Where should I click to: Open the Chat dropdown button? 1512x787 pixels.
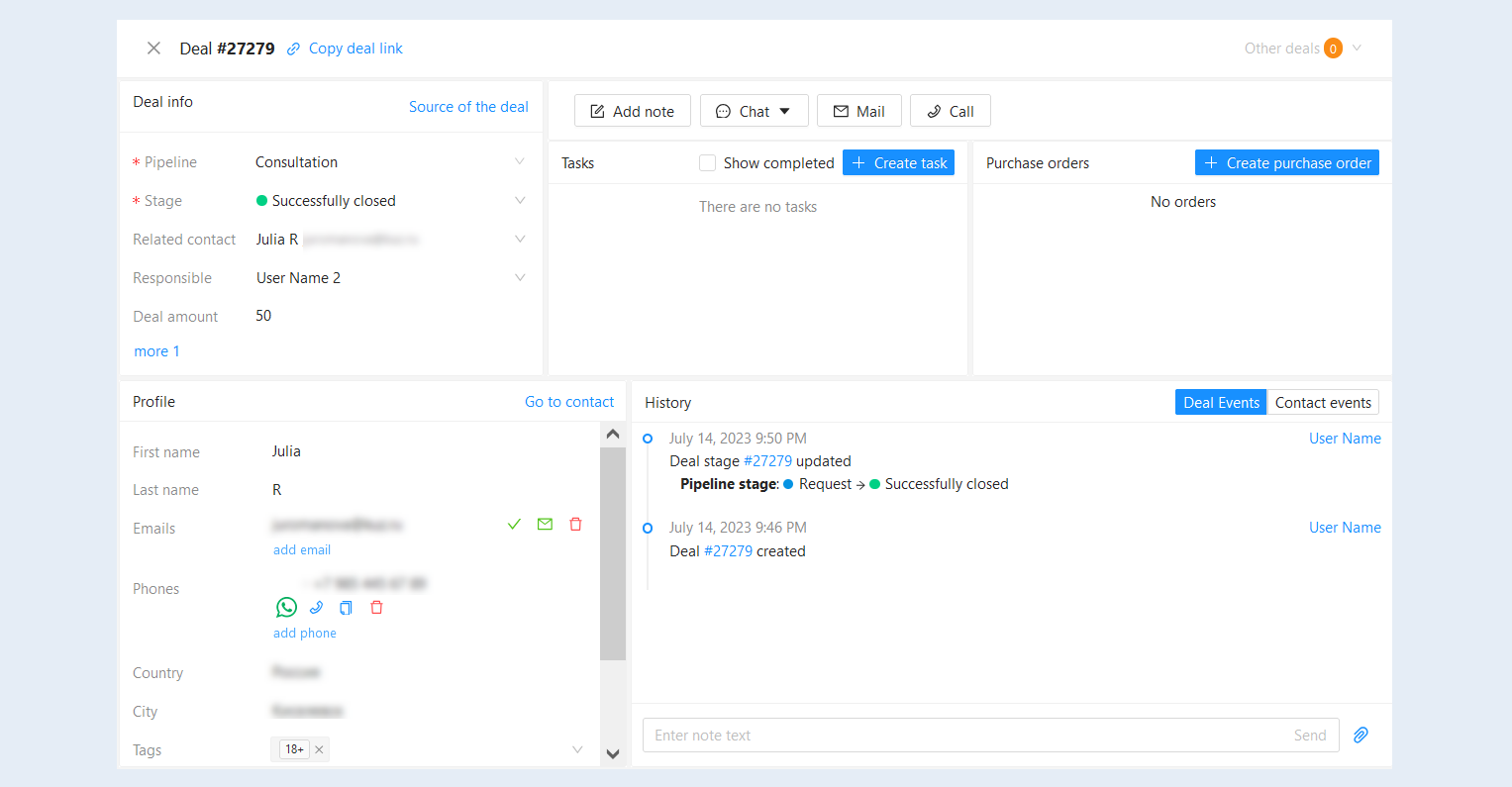tap(755, 111)
